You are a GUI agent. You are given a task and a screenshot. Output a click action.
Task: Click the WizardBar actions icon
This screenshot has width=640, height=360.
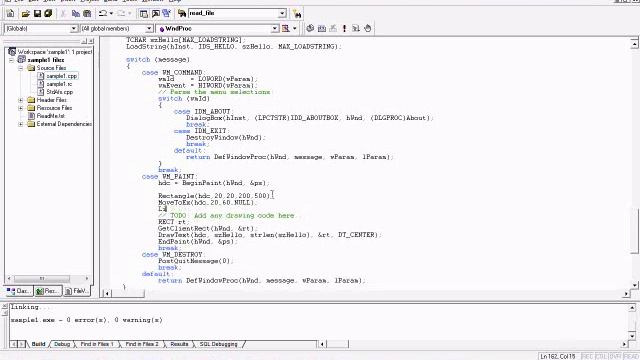point(286,28)
